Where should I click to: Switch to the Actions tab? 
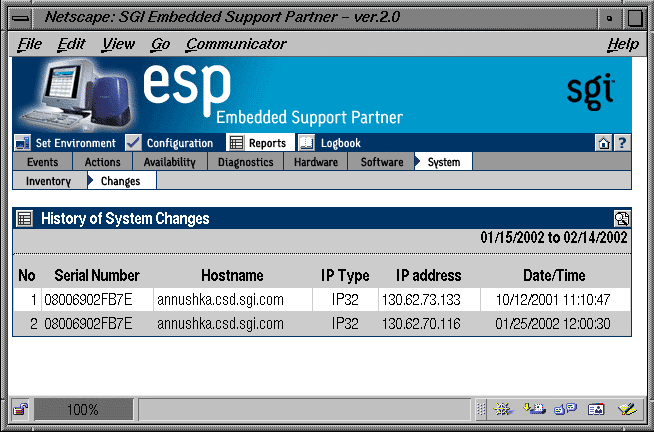pyautogui.click(x=103, y=162)
